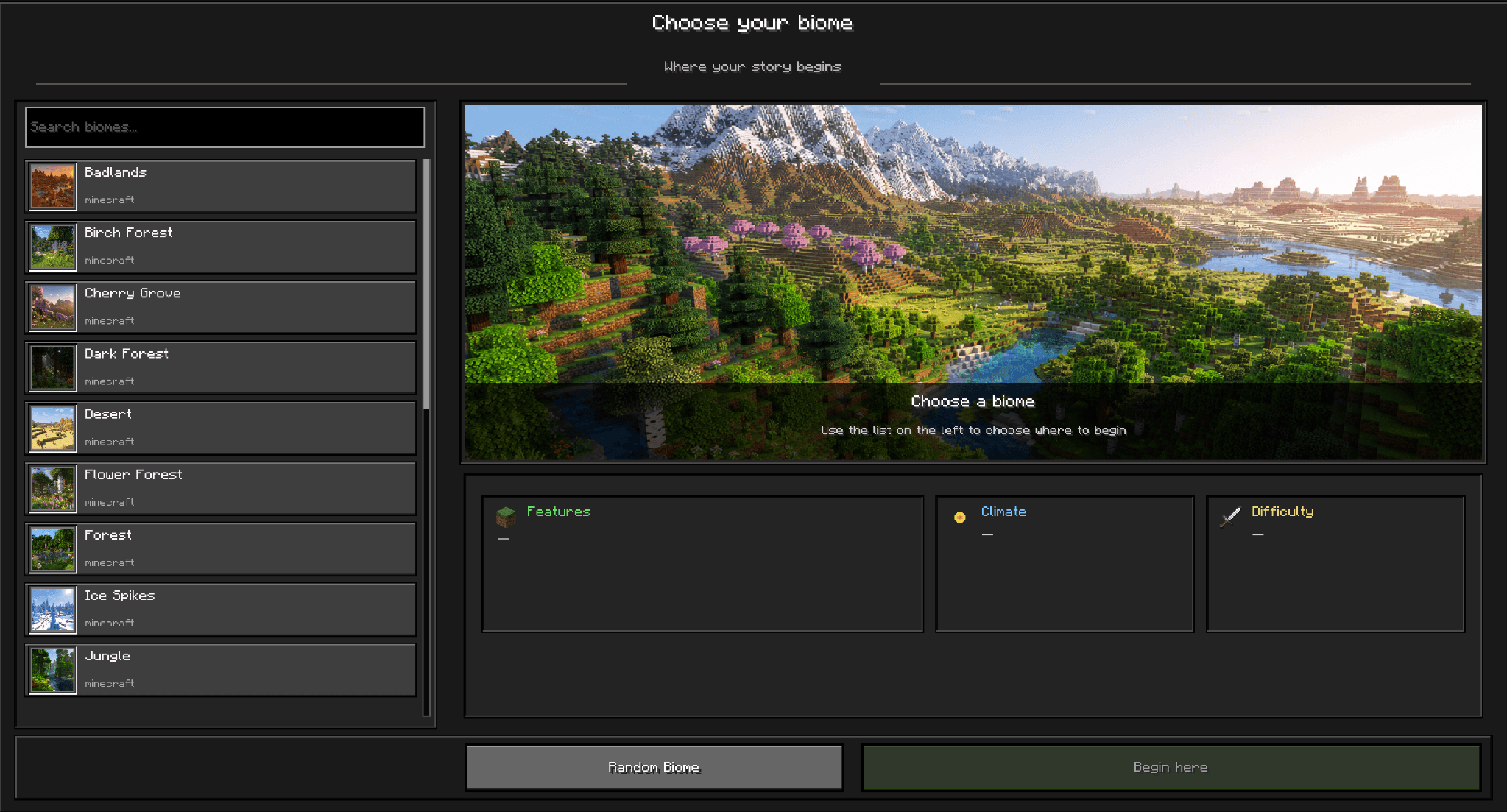
Task: Click the Features label
Action: pos(558,512)
